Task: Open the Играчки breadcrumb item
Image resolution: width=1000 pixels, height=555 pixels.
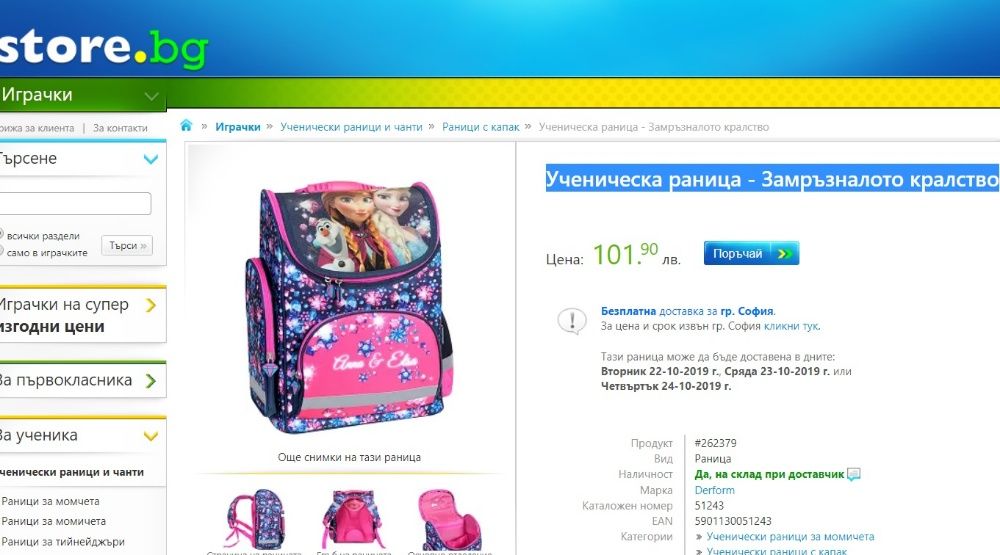Action: [238, 127]
